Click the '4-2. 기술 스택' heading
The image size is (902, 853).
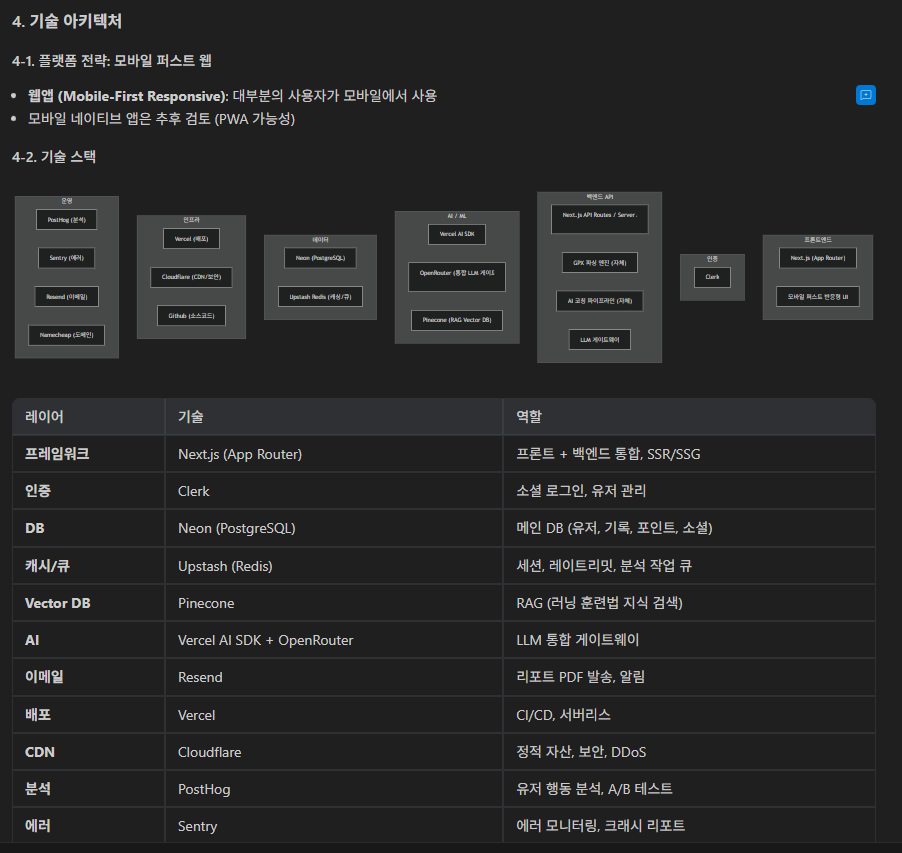click(x=53, y=156)
